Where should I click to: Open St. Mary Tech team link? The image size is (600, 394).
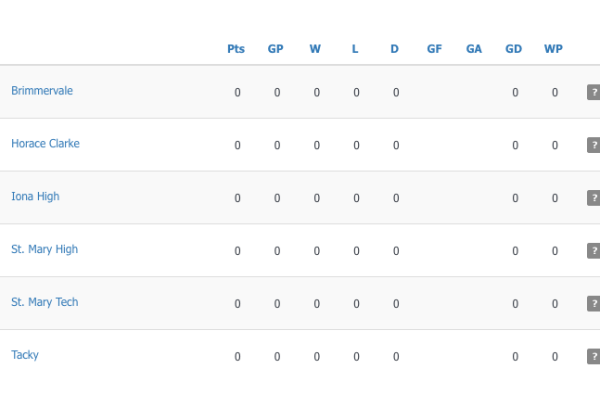pos(44,302)
